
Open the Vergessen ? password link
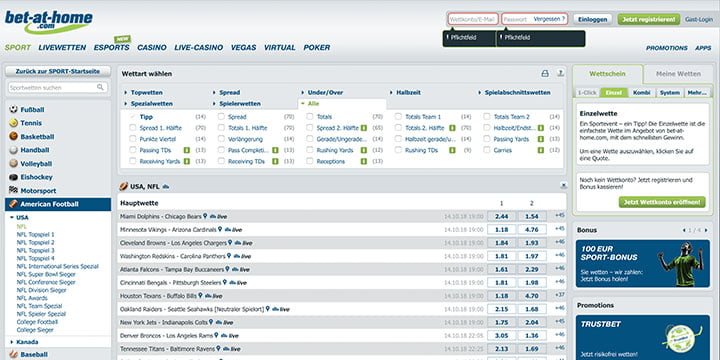tap(549, 19)
